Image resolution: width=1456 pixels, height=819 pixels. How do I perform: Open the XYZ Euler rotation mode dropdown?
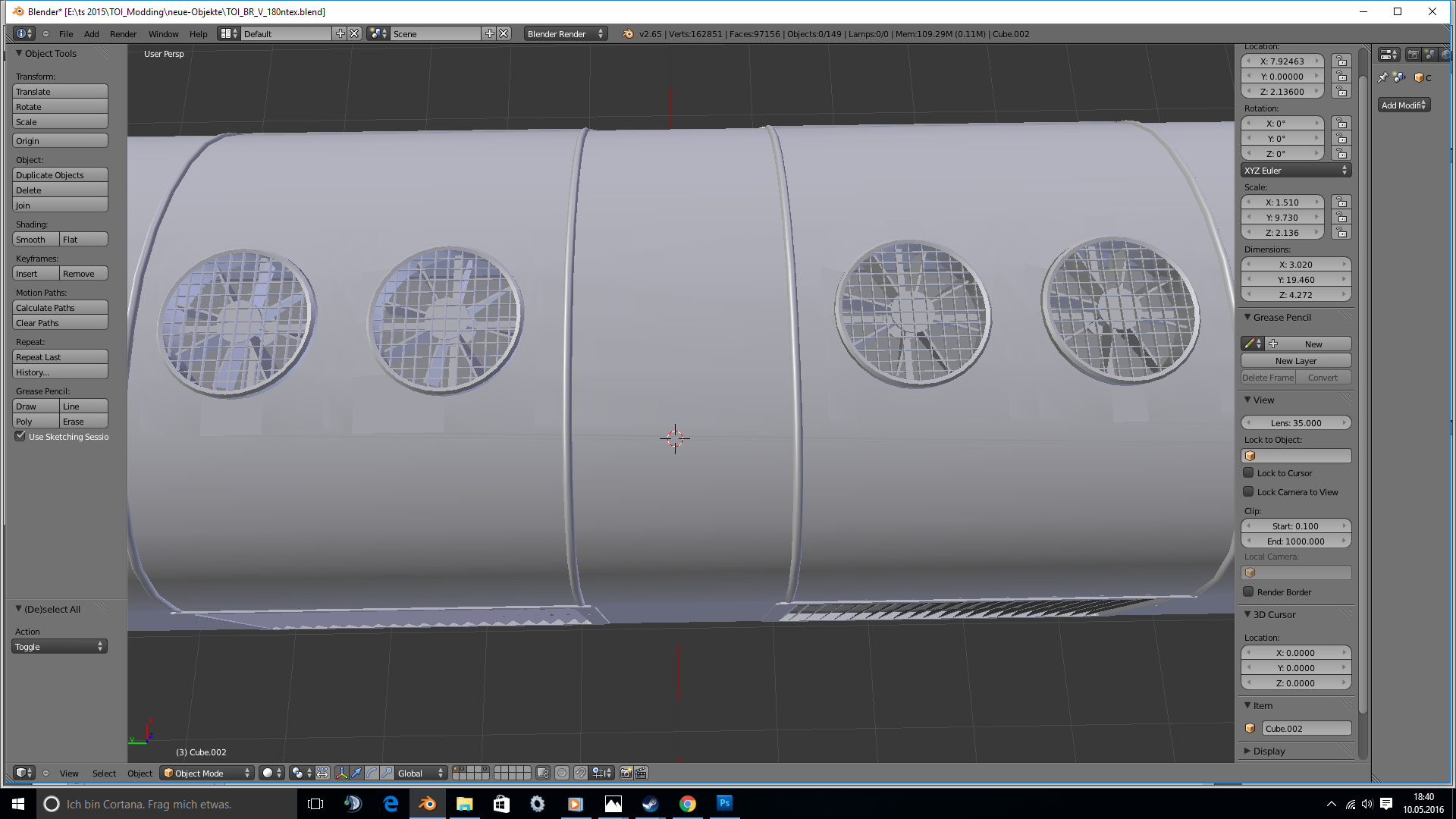coord(1296,171)
